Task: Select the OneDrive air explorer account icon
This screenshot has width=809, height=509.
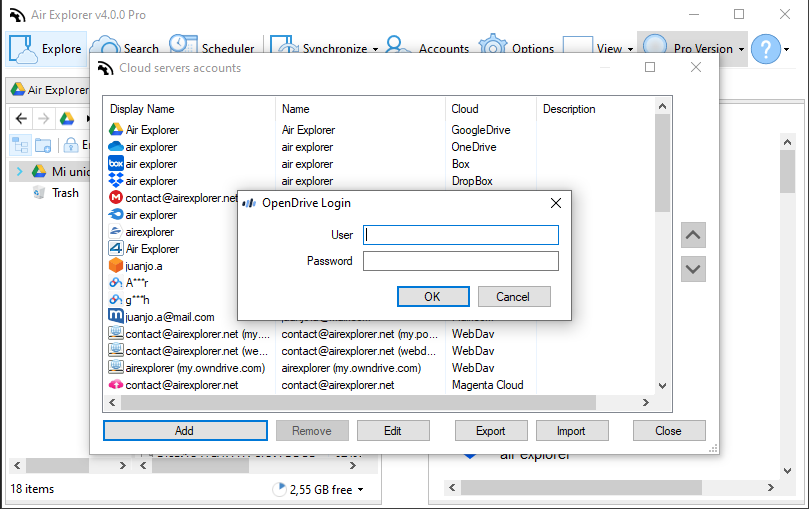Action: pyautogui.click(x=116, y=146)
